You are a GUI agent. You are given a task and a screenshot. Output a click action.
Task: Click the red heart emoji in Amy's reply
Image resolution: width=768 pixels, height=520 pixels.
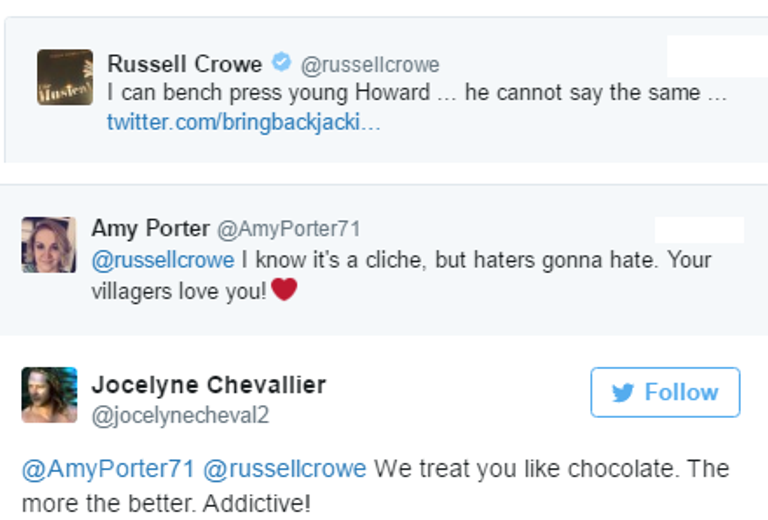click(285, 290)
